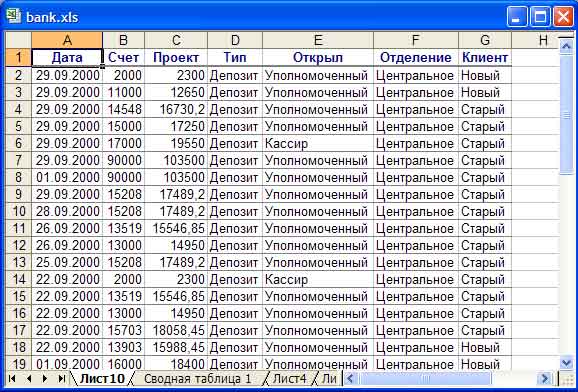The width and height of the screenshot is (578, 392).
Task: Select row 14 header
Action: [x=18, y=279]
